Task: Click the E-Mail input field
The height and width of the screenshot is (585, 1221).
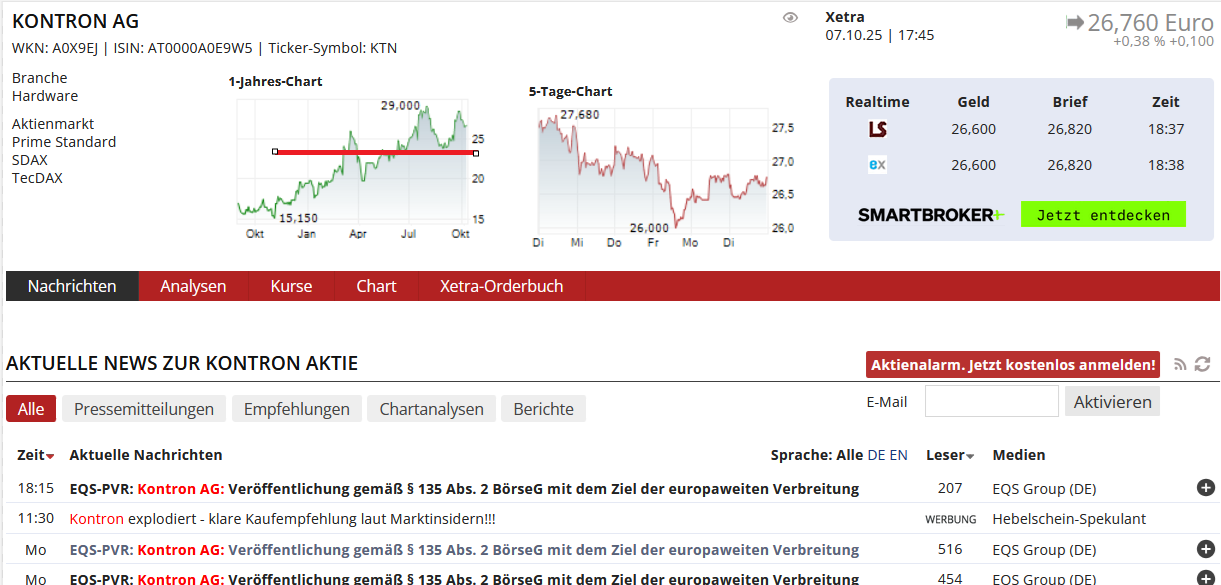Action: tap(991, 400)
